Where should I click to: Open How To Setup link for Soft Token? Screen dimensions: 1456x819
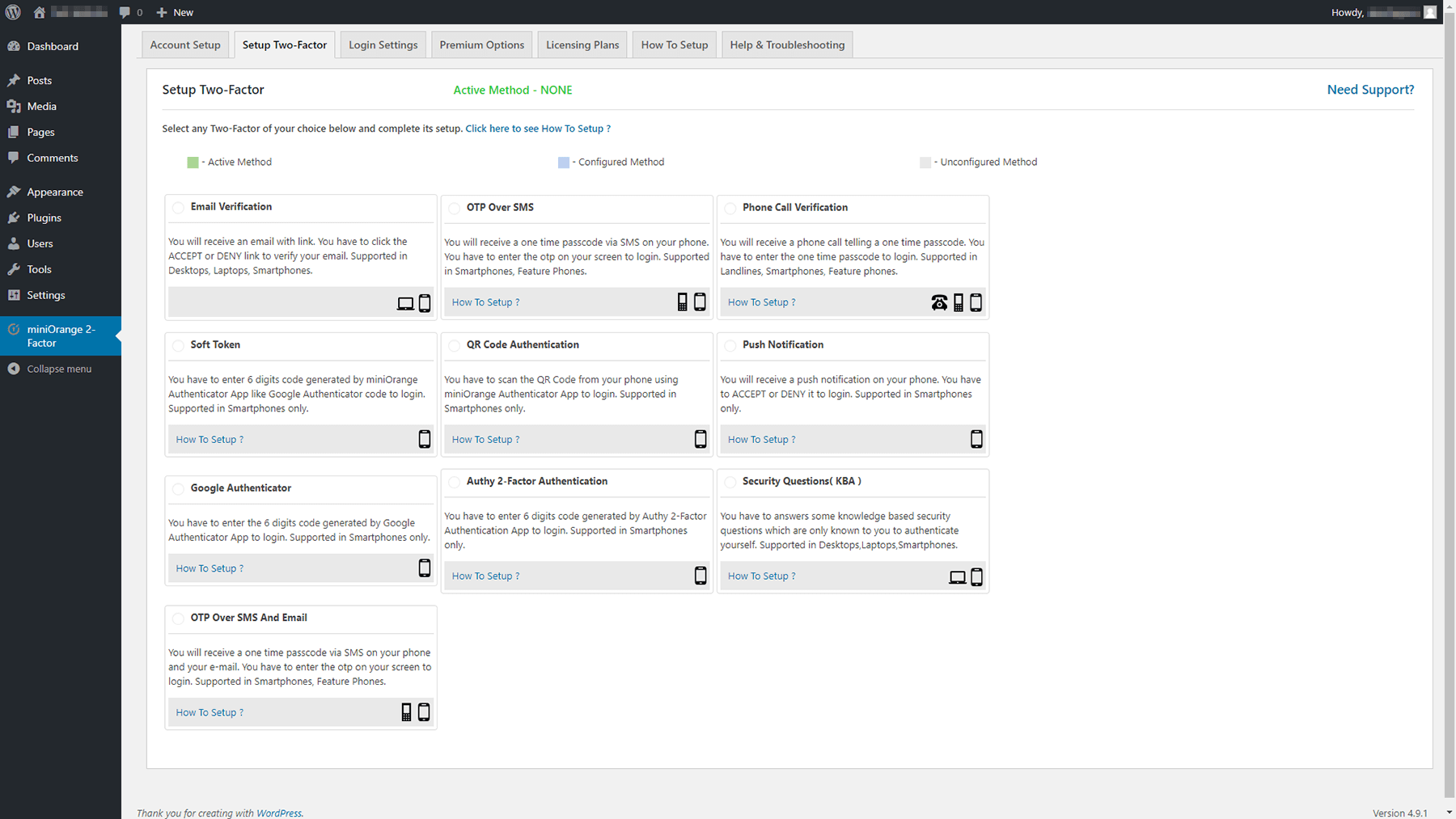[x=210, y=440]
